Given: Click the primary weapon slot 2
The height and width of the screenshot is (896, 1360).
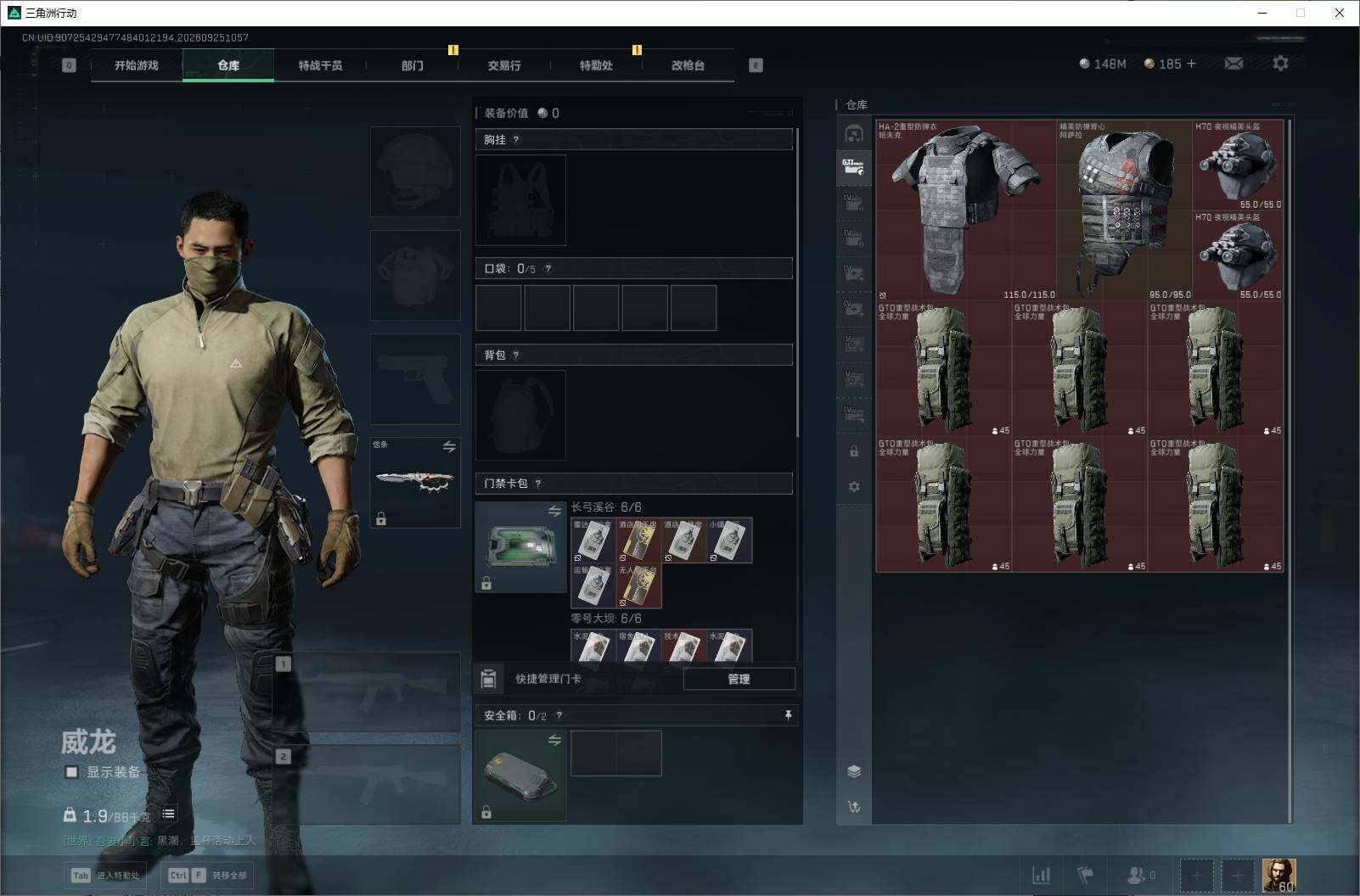Looking at the screenshot, I should (367, 785).
